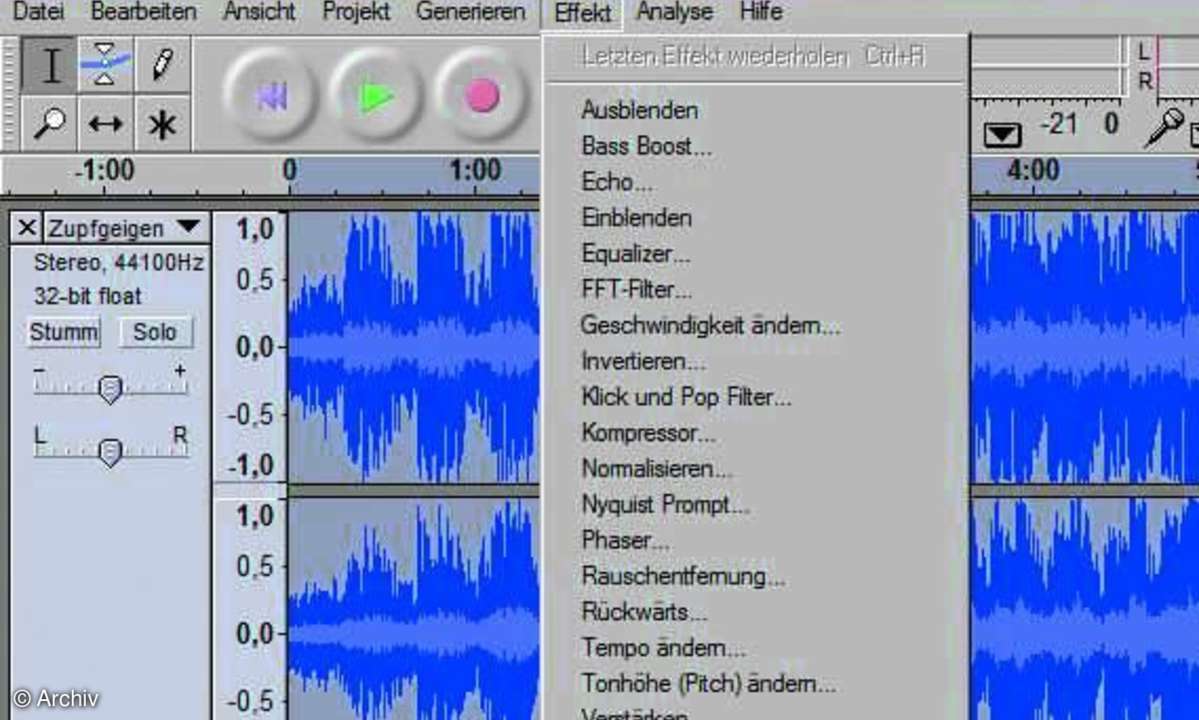The width and height of the screenshot is (1199, 720).
Task: Open the Generieren menu
Action: point(470,11)
